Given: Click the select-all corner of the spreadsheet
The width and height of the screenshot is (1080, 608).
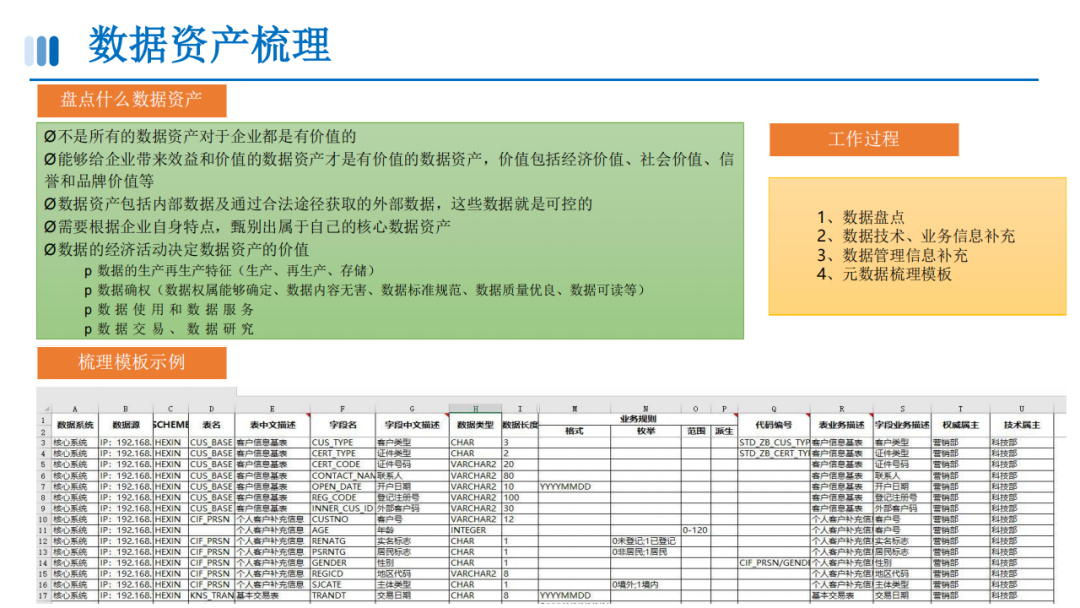Looking at the screenshot, I should click(43, 408).
